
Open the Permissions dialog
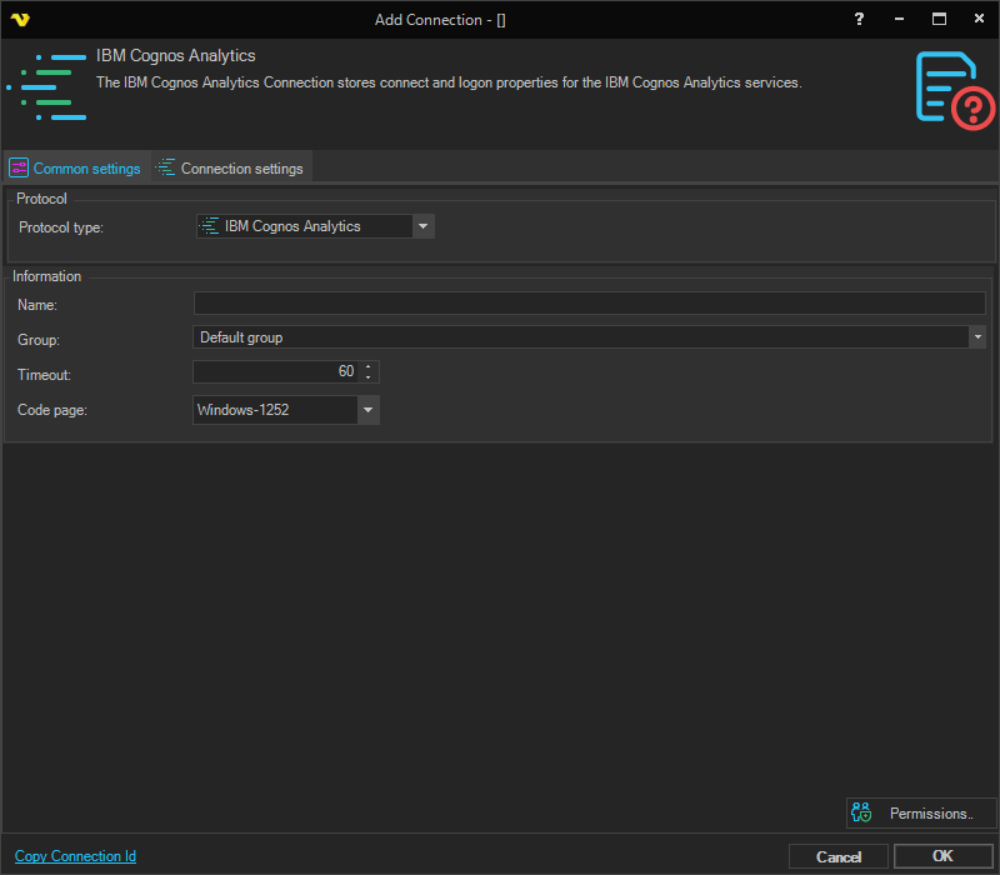coord(920,813)
